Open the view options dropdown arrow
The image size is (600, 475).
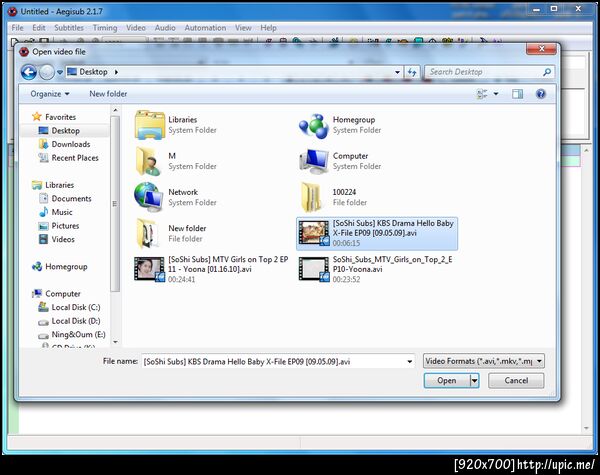(496, 94)
